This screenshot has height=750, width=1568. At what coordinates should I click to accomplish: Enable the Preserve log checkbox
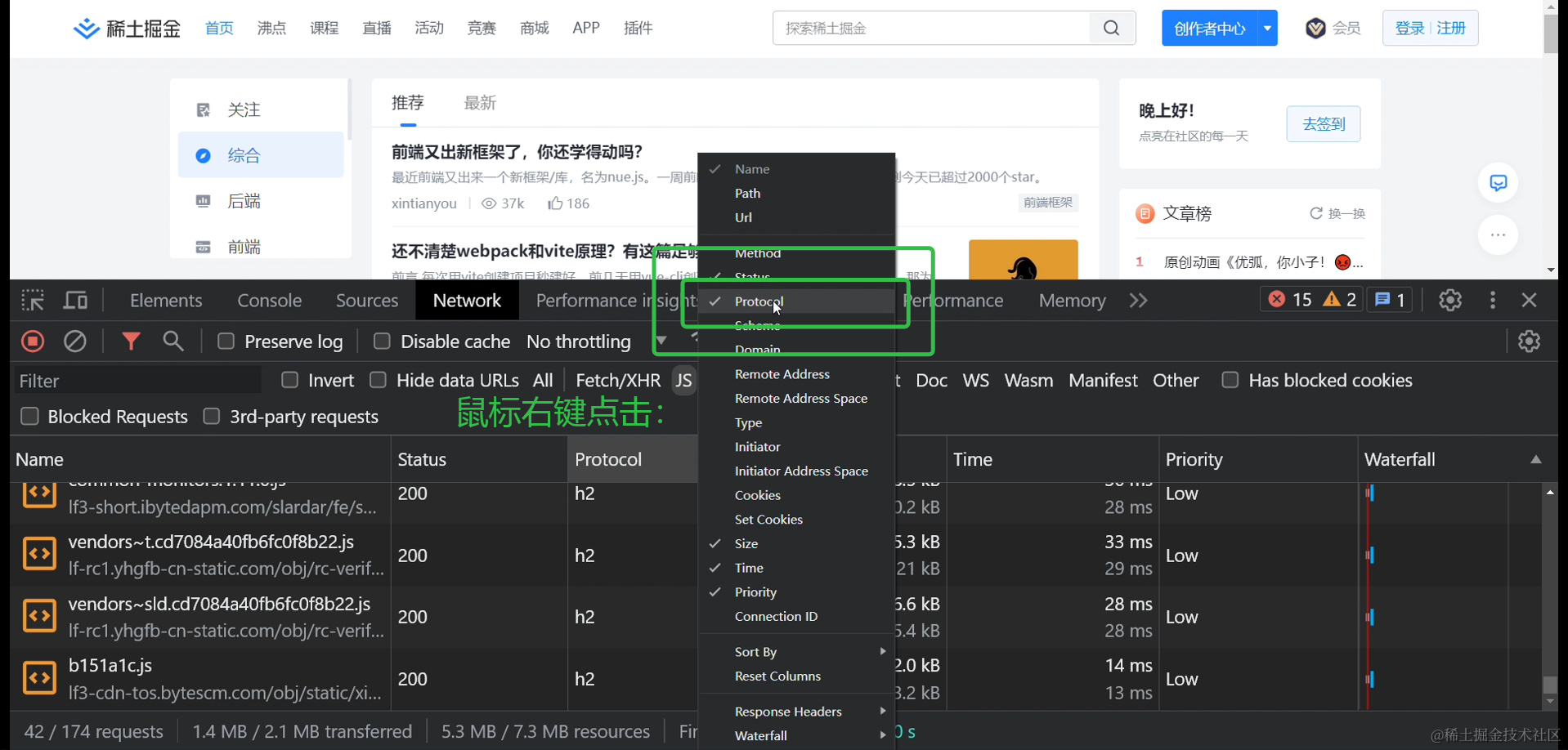click(x=226, y=342)
